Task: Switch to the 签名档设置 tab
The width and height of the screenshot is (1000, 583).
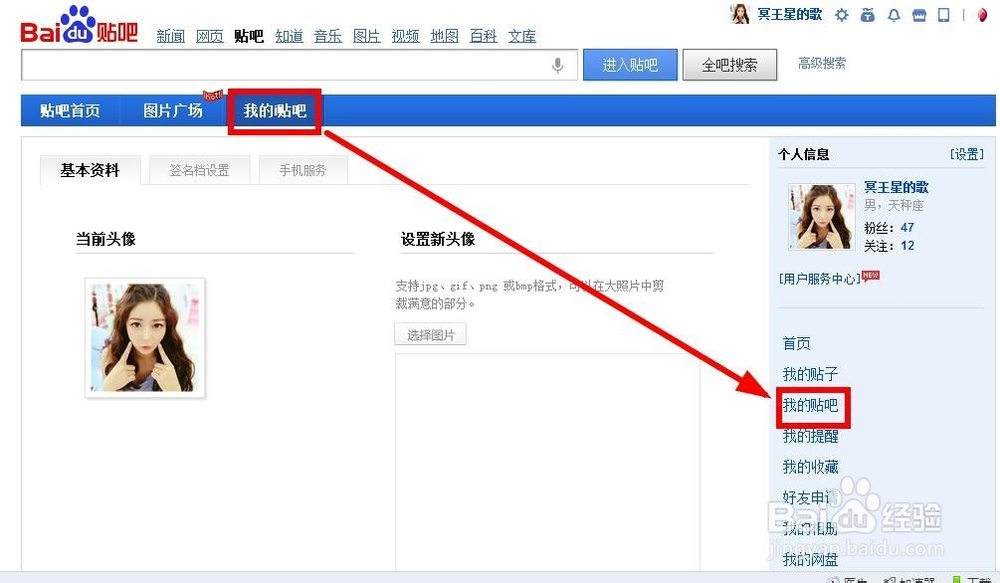Action: [200, 170]
